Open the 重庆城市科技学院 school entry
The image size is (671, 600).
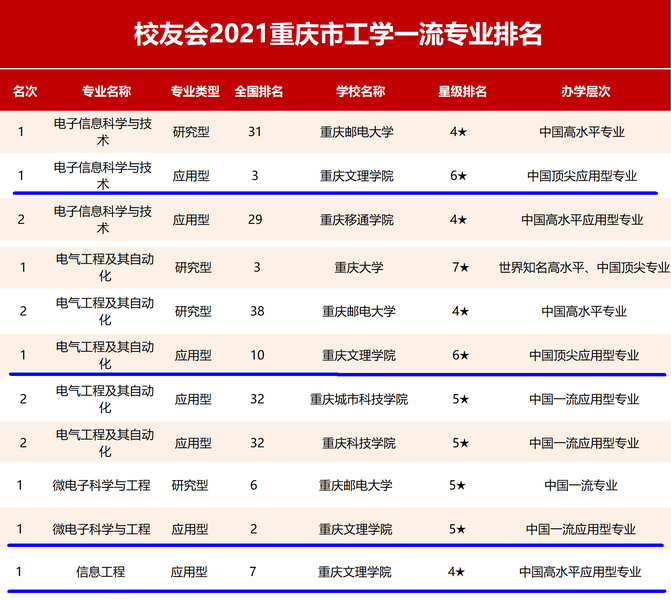click(x=359, y=399)
